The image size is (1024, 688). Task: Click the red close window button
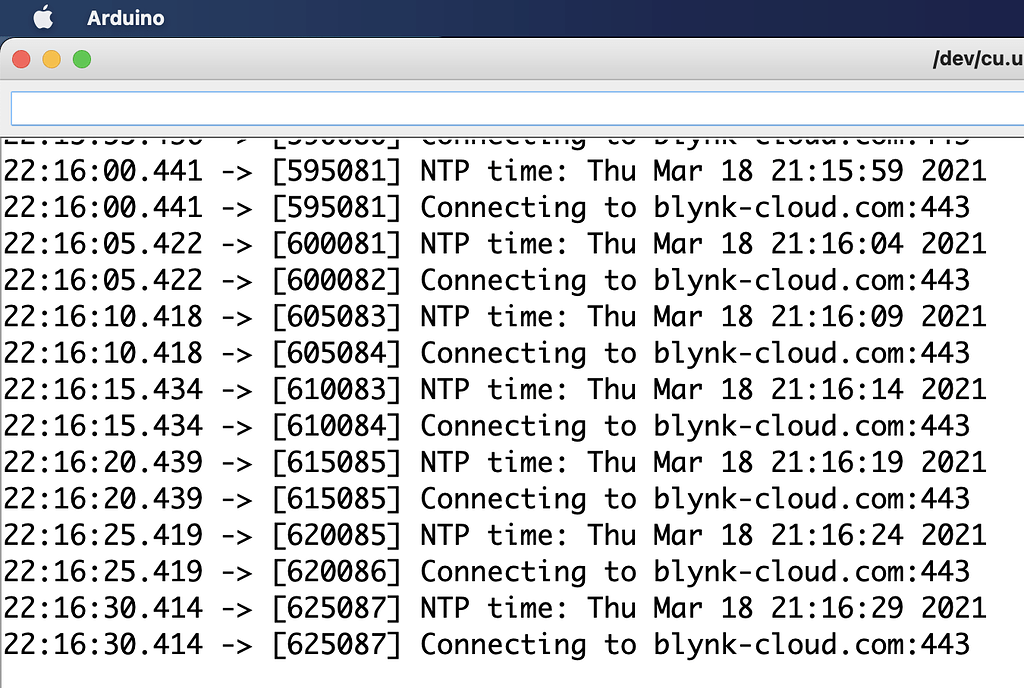point(20,59)
